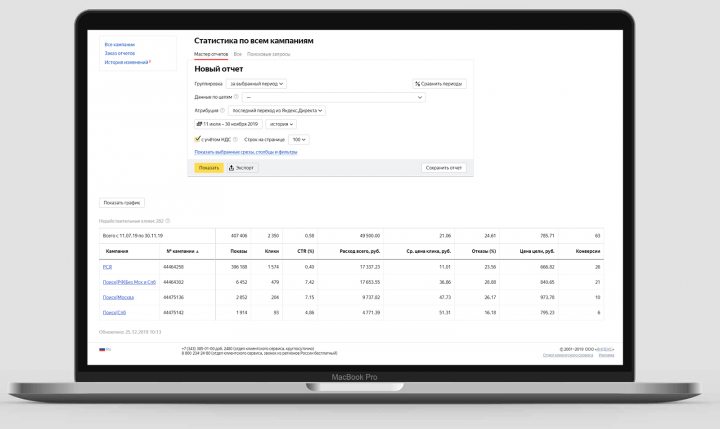Open the РСЯ campaign link
The height and width of the screenshot is (429, 720).
click(107, 267)
